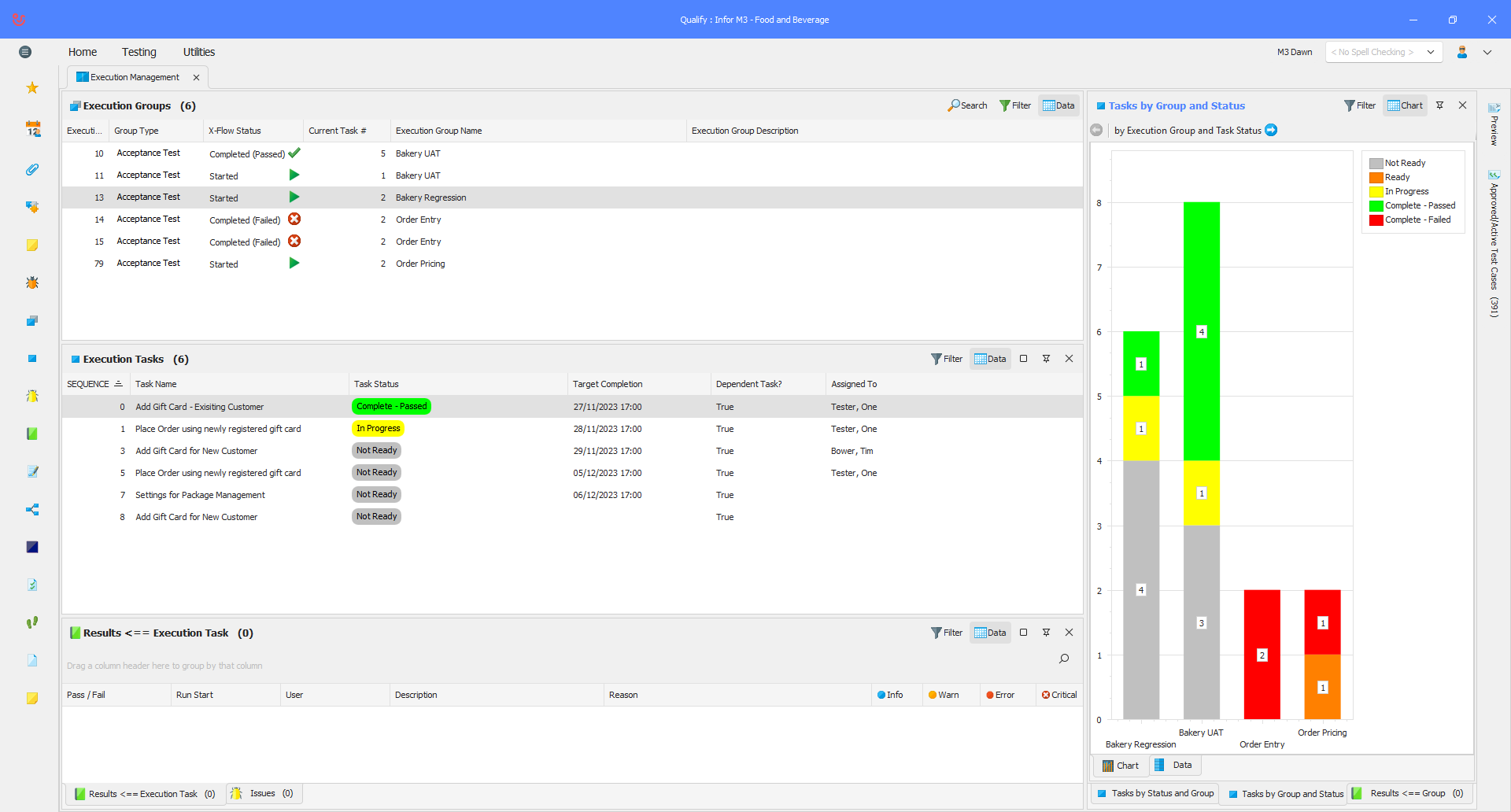Click the star favorites icon in left sidebar
Viewport: 1511px width, 812px height.
click(32, 87)
